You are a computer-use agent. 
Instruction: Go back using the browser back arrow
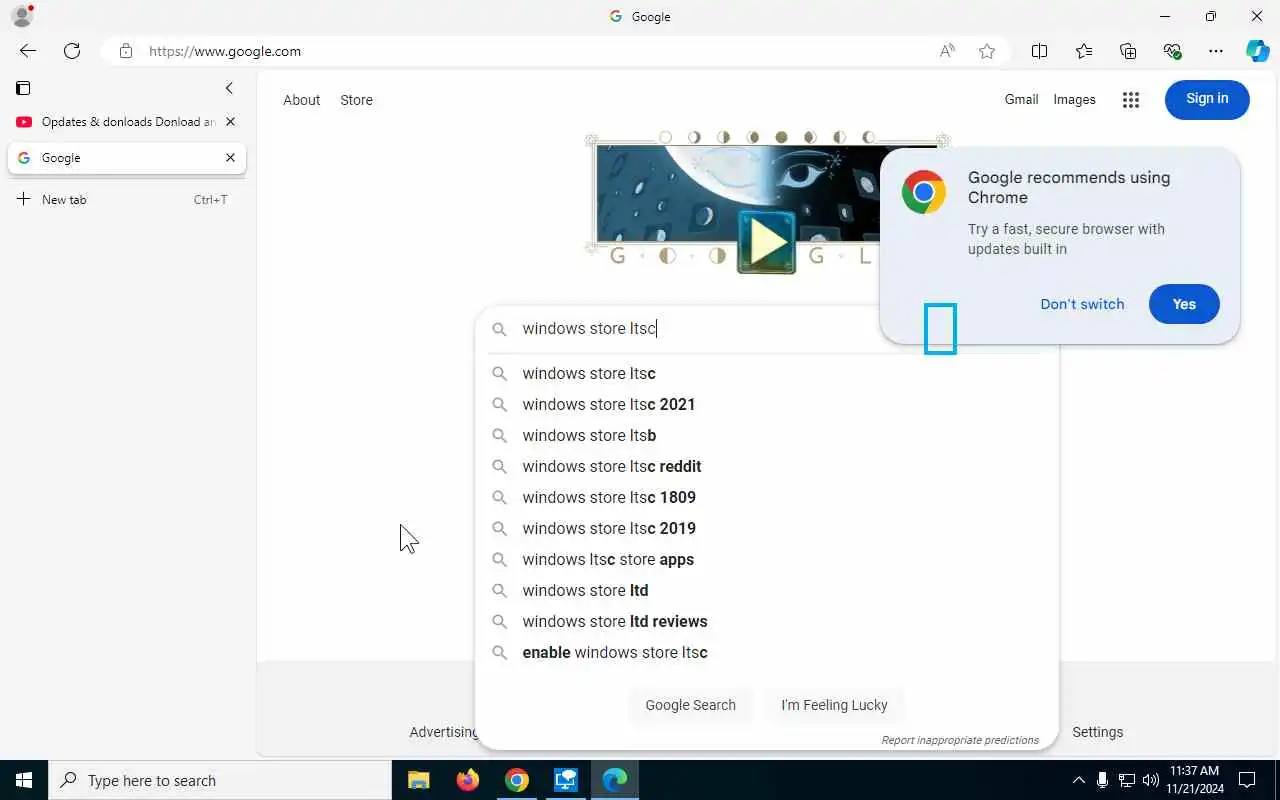tap(28, 51)
